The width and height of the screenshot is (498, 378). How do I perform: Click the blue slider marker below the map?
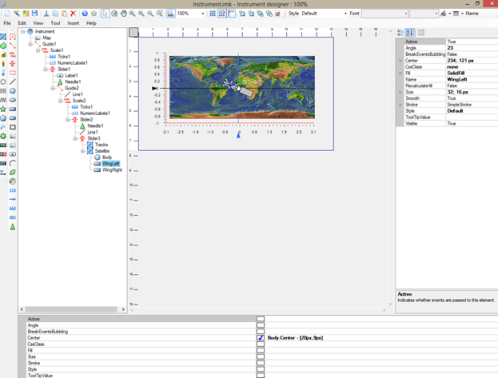(238, 134)
